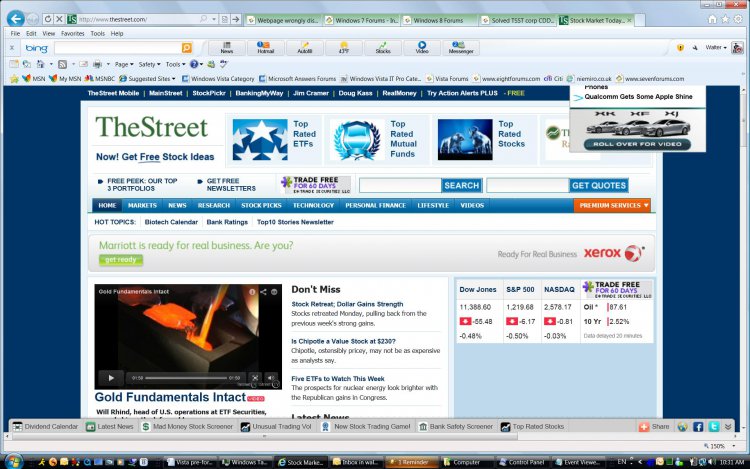Open Messenger from the Bing bar
This screenshot has width=750, height=469.
[461, 48]
